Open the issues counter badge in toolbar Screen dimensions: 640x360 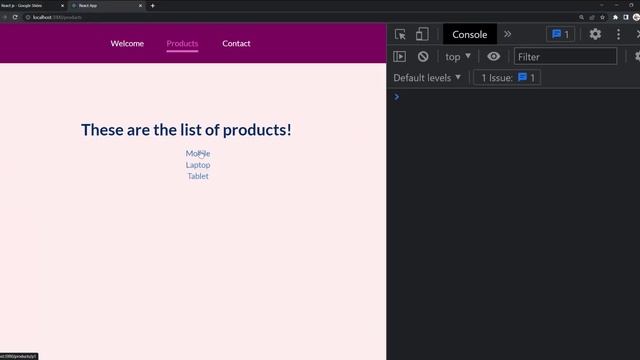(x=560, y=34)
